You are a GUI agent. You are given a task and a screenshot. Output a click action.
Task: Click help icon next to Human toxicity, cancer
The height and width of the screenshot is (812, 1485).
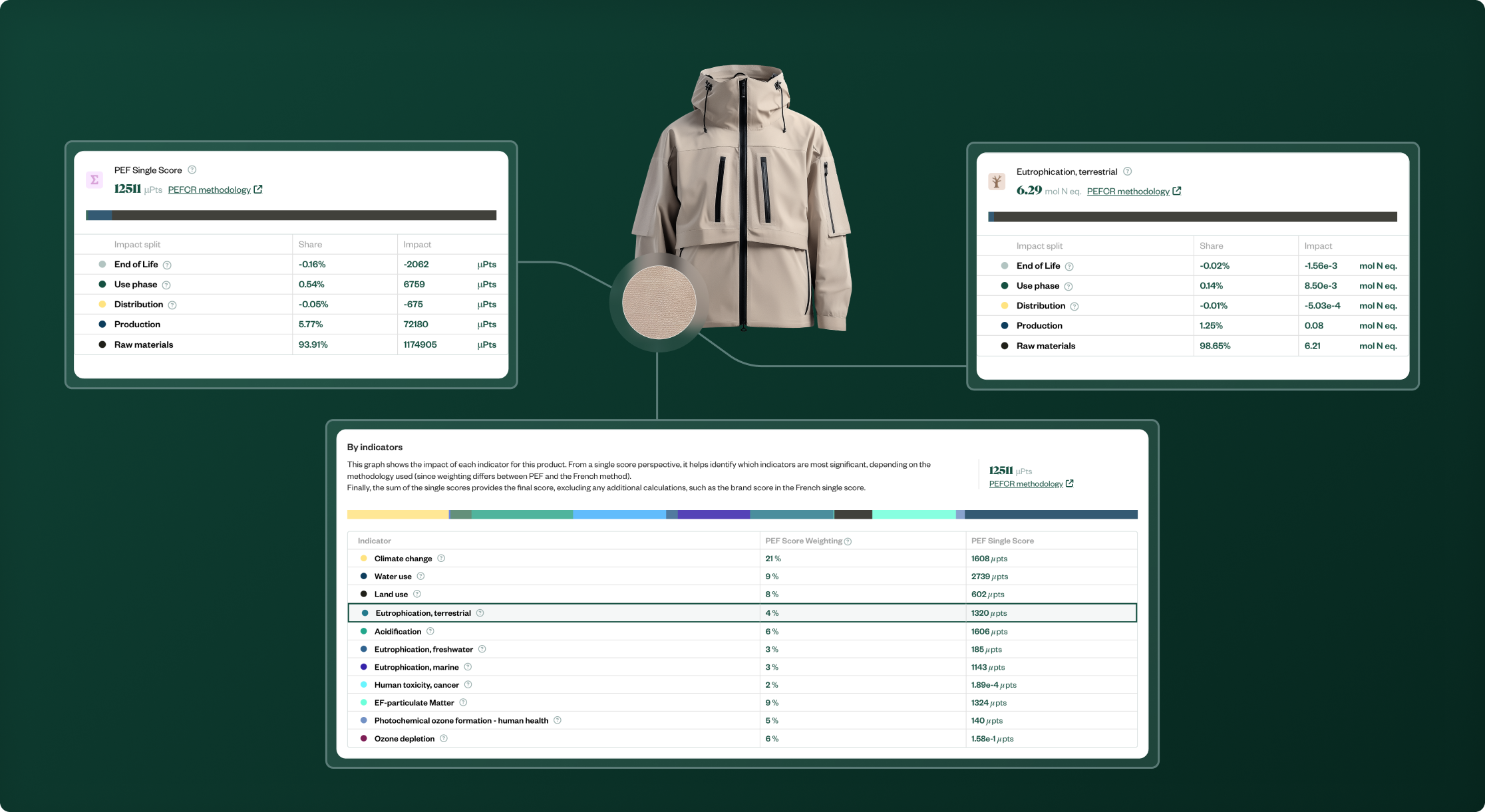pos(468,685)
